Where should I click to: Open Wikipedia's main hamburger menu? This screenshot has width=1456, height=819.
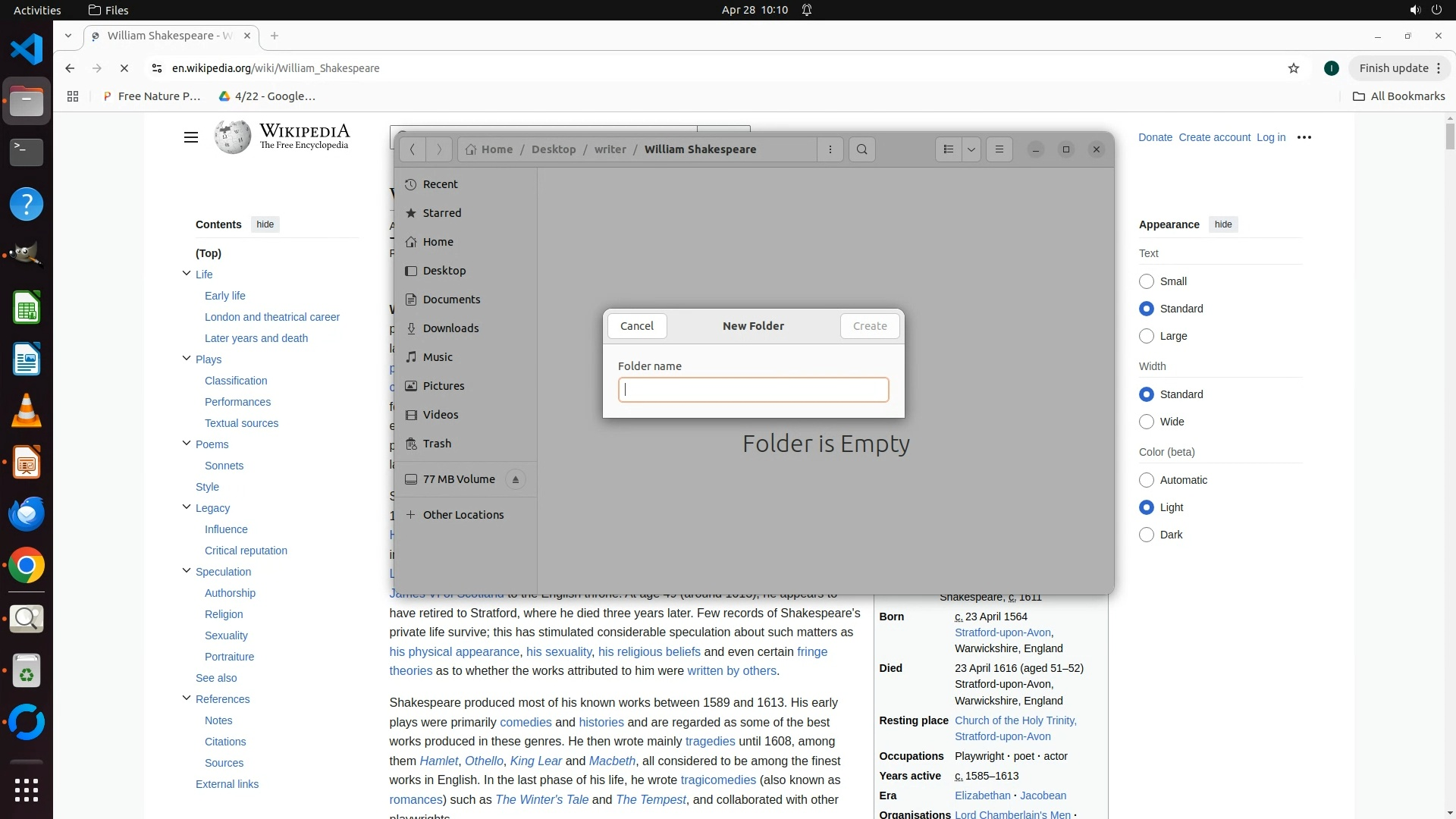click(x=191, y=137)
